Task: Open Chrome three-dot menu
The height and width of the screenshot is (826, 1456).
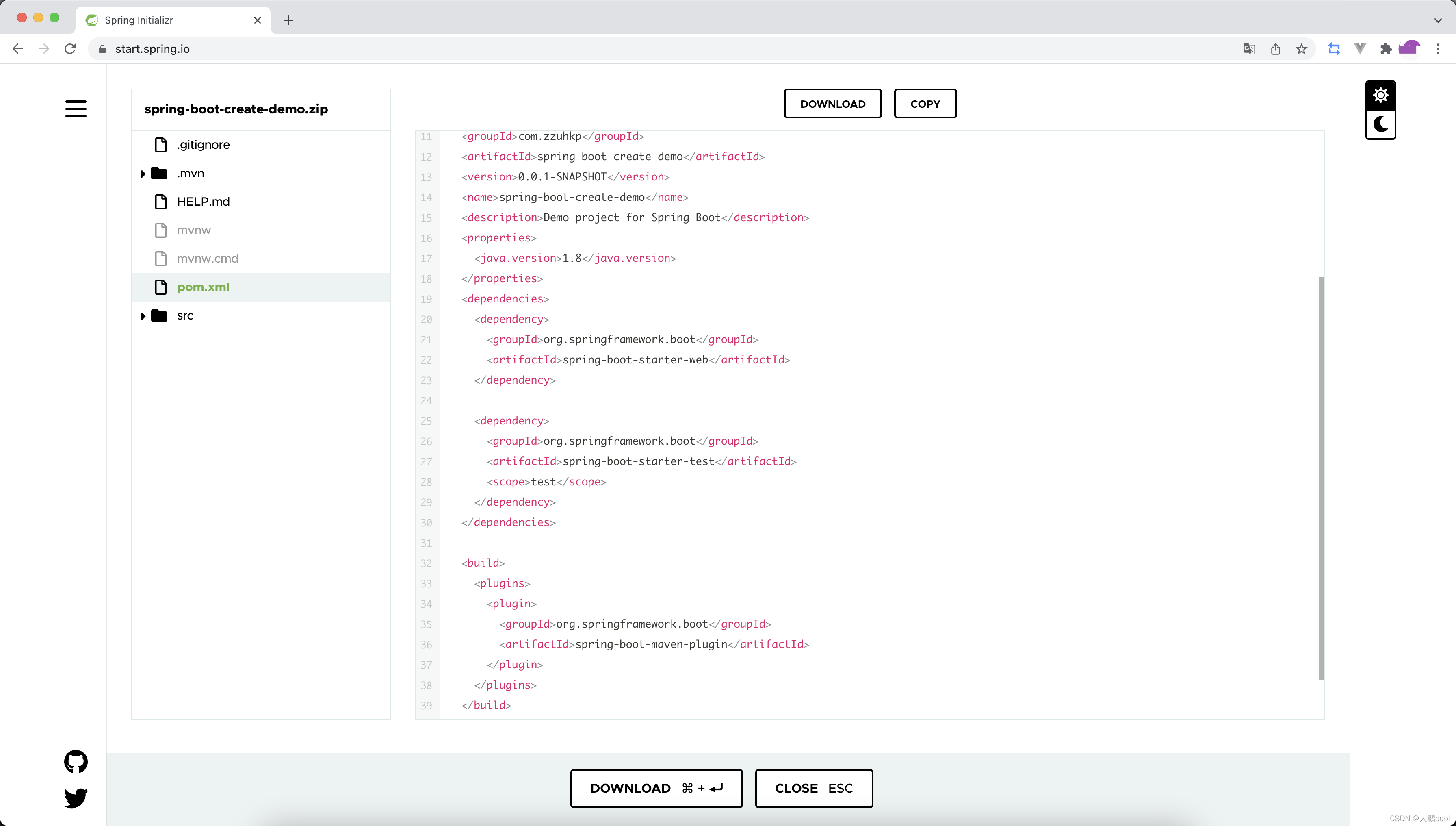Action: pyautogui.click(x=1438, y=49)
